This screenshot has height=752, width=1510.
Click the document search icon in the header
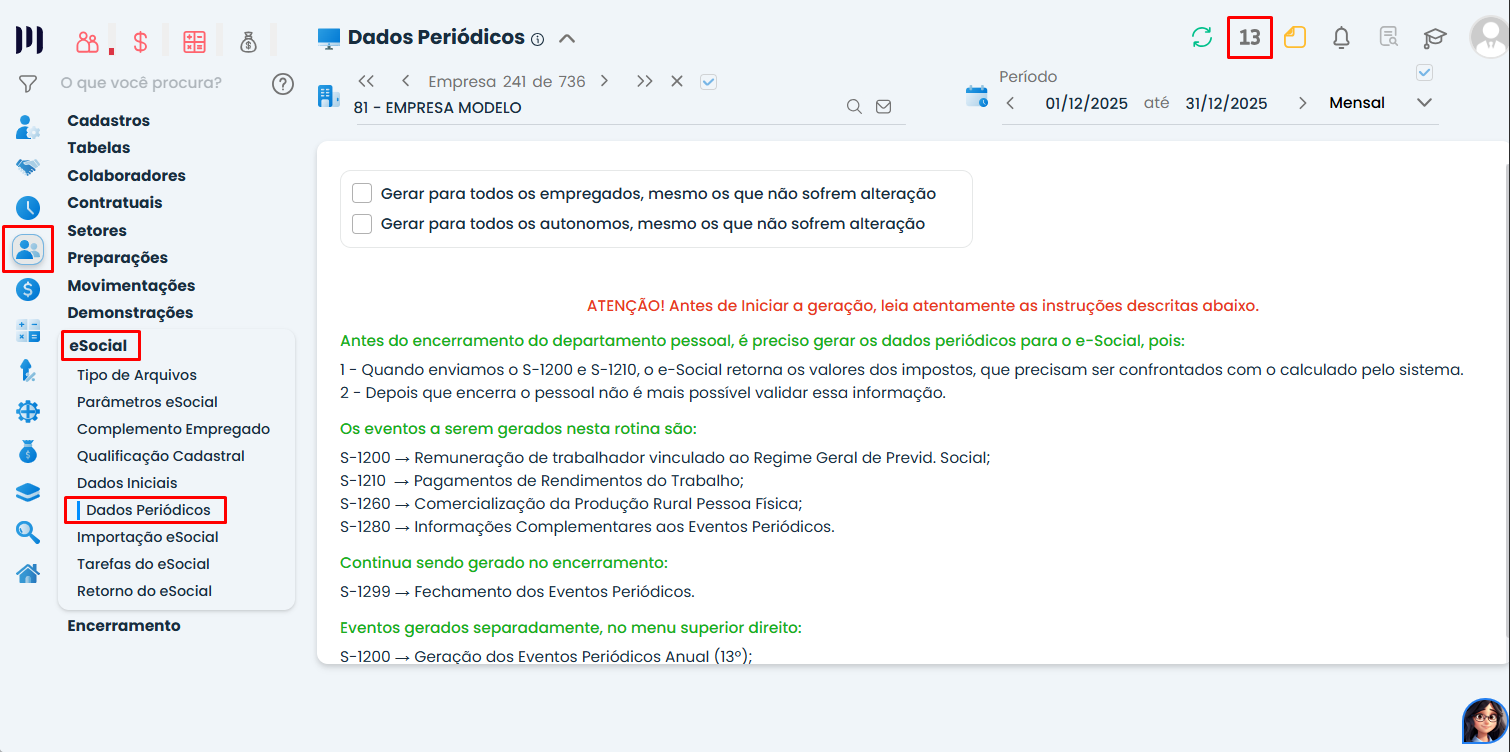tap(1388, 38)
